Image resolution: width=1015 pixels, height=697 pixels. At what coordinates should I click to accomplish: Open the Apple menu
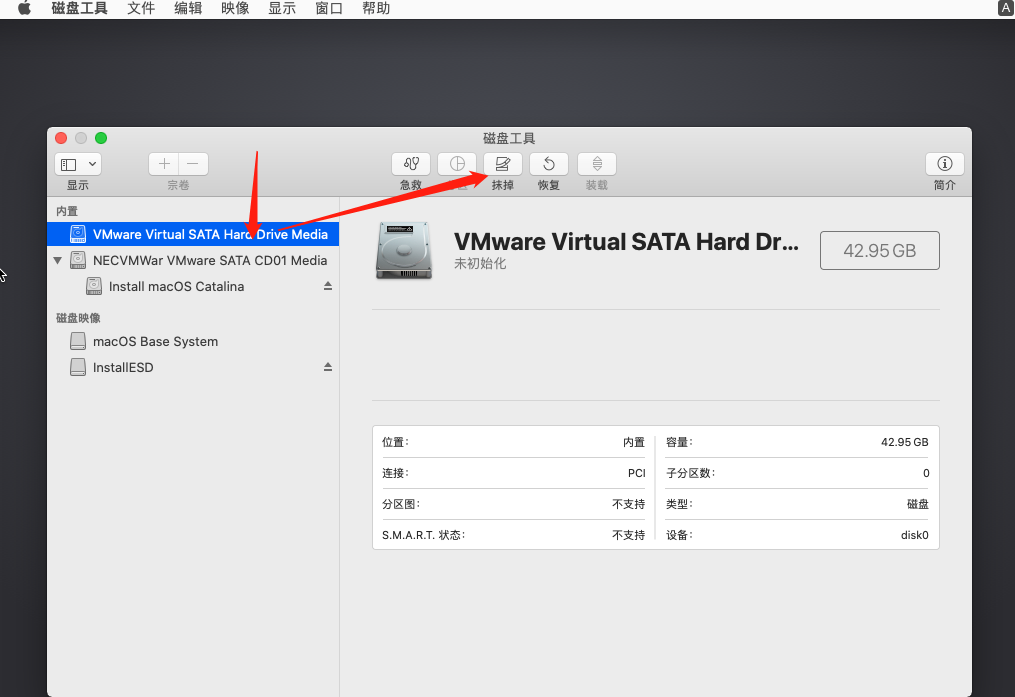[24, 8]
